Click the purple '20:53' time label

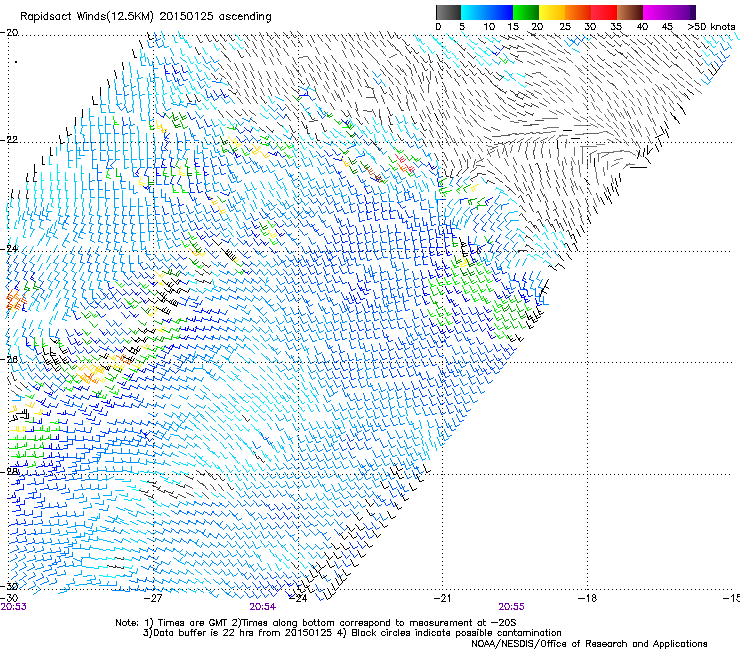14,607
